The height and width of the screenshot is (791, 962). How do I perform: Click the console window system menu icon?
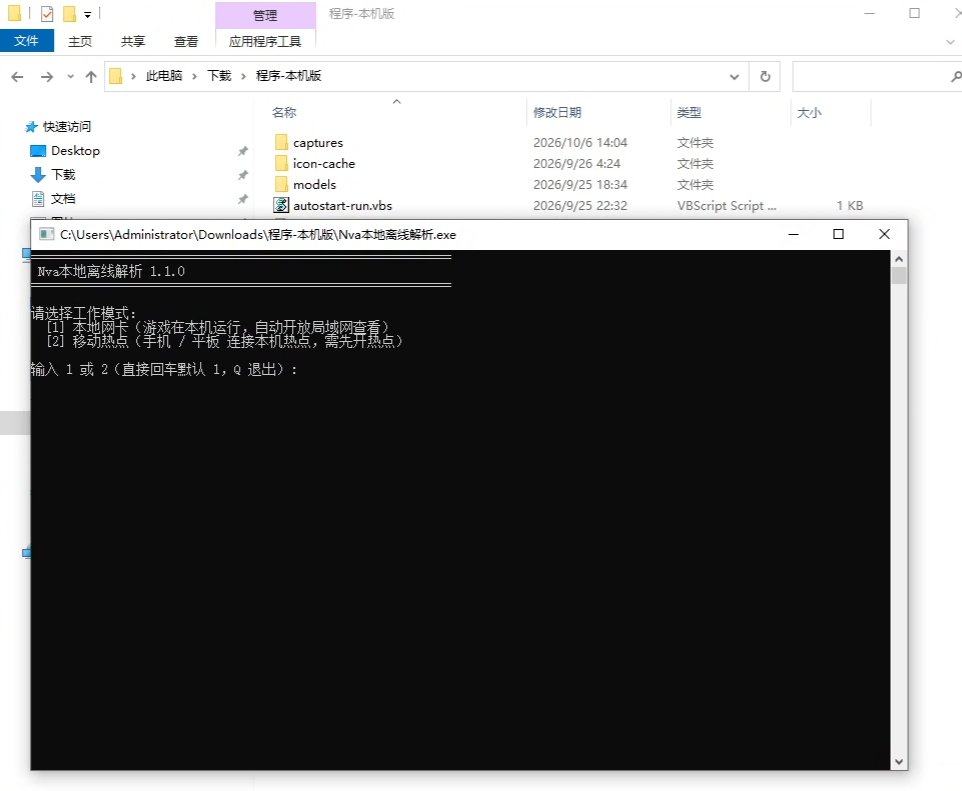coord(46,234)
